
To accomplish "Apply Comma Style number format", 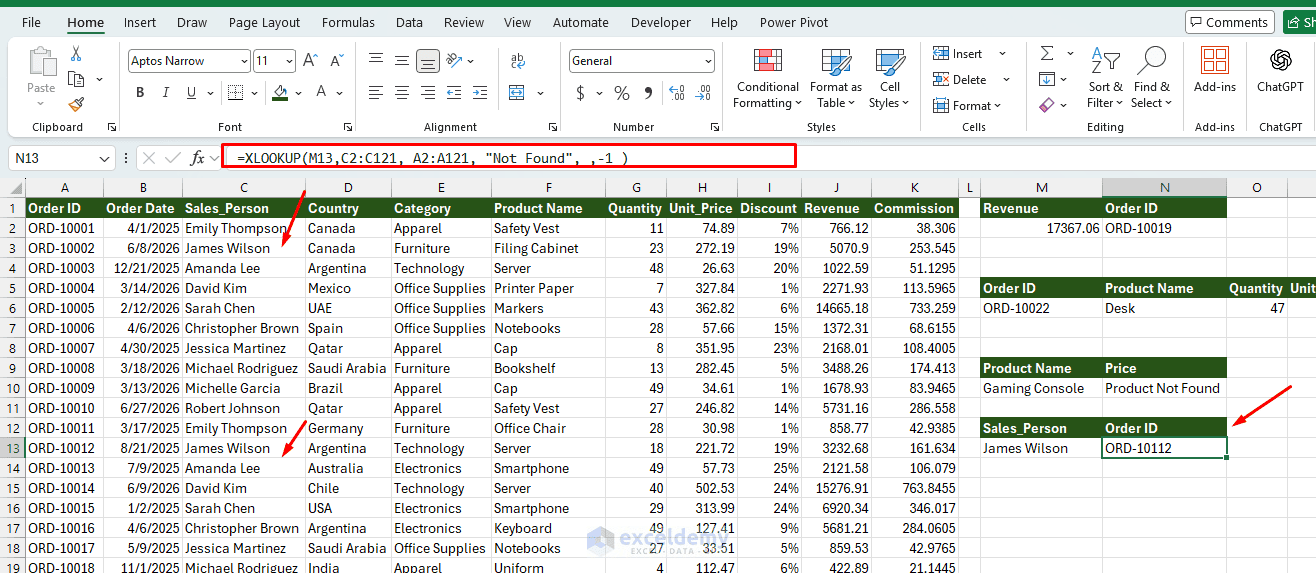I will pos(648,93).
